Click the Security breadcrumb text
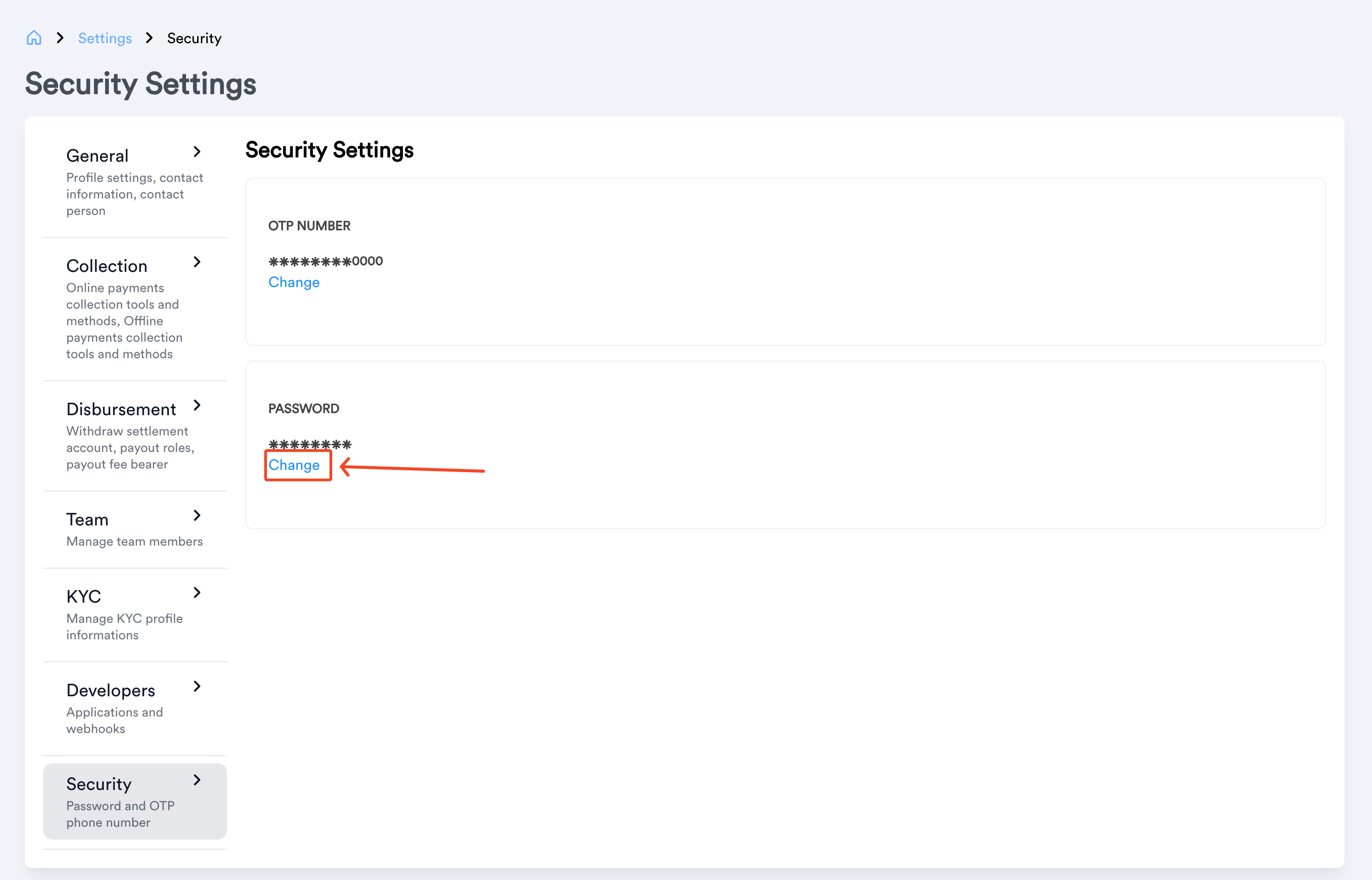The width and height of the screenshot is (1372, 880). pyautogui.click(x=194, y=38)
